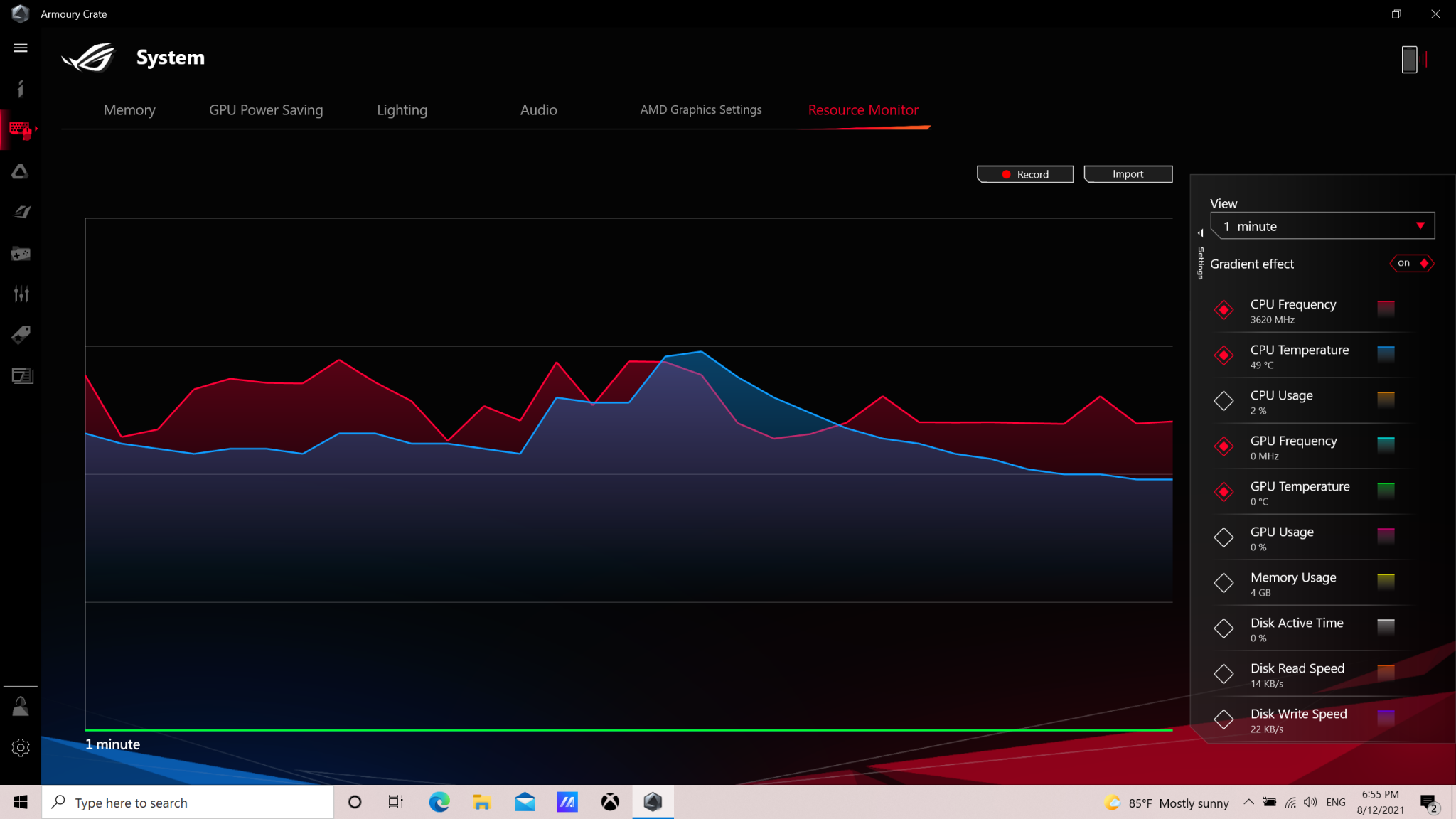Disable GPU Frequency graph diamond
Image resolution: width=1456 pixels, height=819 pixels.
pos(1224,446)
